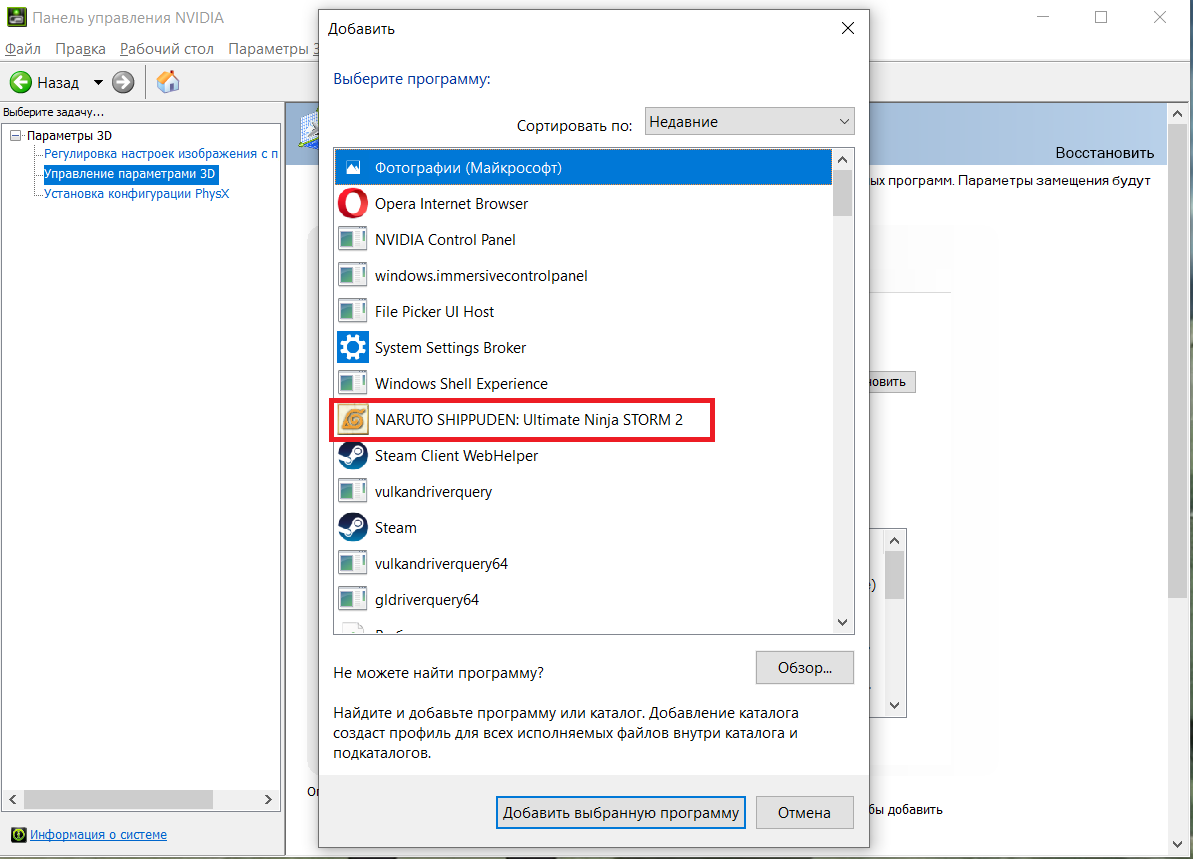1193x859 pixels.
Task: Click the system information icon at bottom left
Action: pyautogui.click(x=18, y=835)
